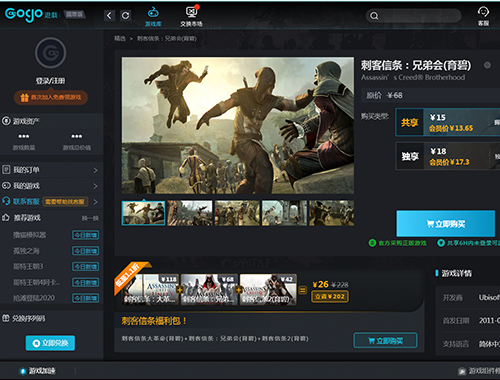Open the 游戏库 game library tab
The height and width of the screenshot is (380, 500).
pyautogui.click(x=153, y=17)
